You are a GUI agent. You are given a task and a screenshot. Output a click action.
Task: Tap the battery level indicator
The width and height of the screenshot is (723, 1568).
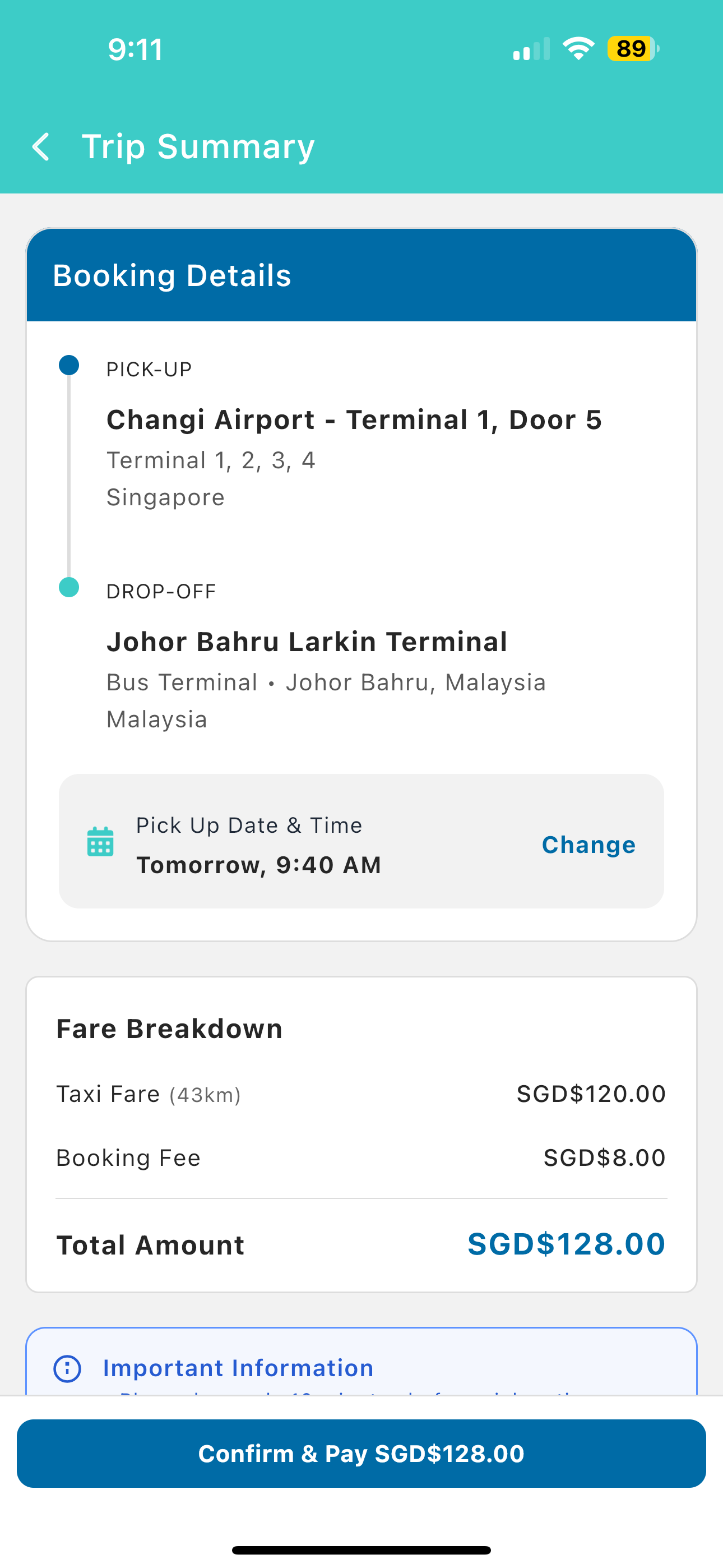tap(632, 49)
